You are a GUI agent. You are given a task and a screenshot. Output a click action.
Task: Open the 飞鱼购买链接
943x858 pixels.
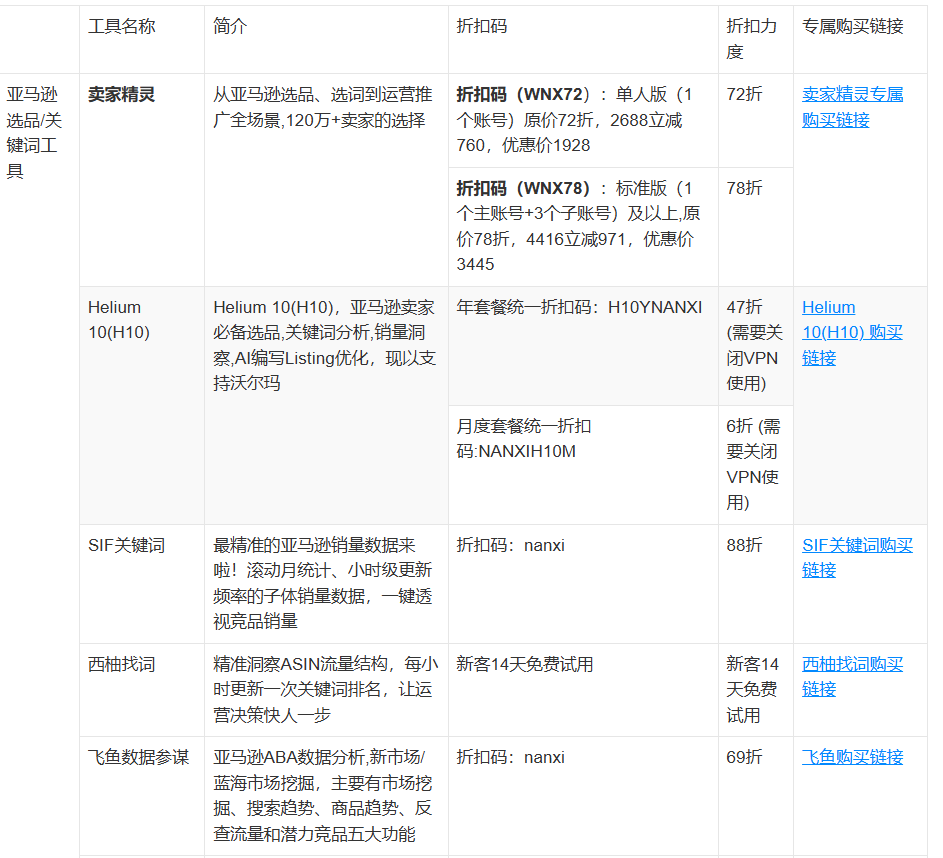[852, 757]
